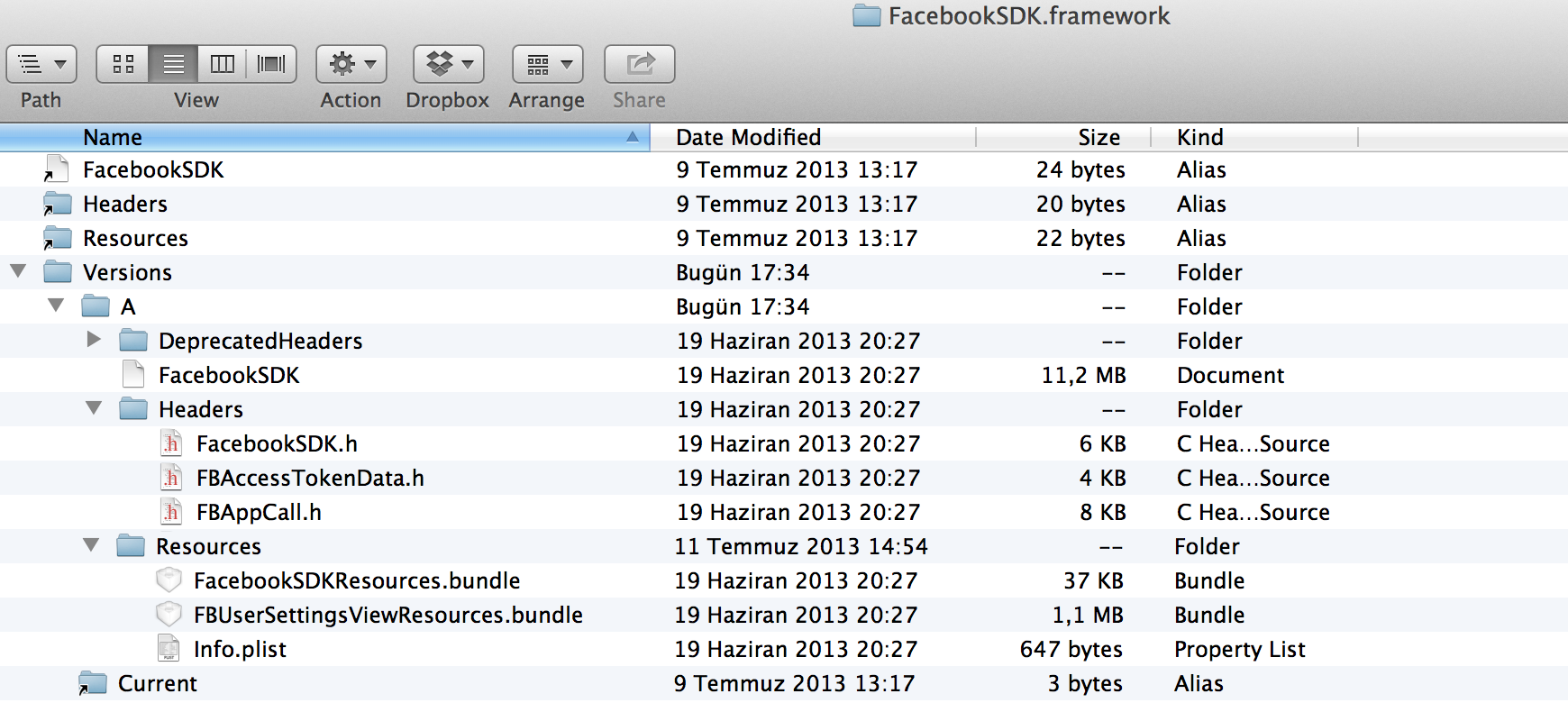
Task: Select the FacebookSDK.h header file icon
Action: click(171, 443)
